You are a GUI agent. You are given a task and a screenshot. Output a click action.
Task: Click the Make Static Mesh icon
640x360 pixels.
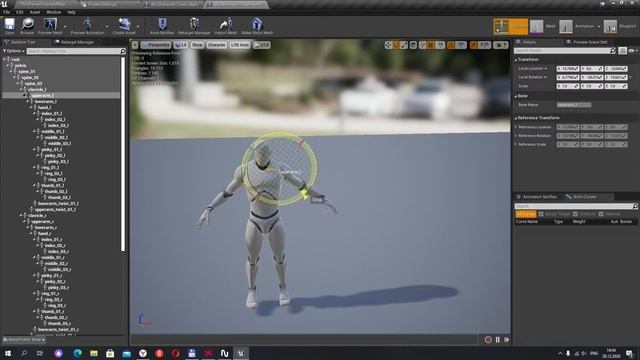257,24
